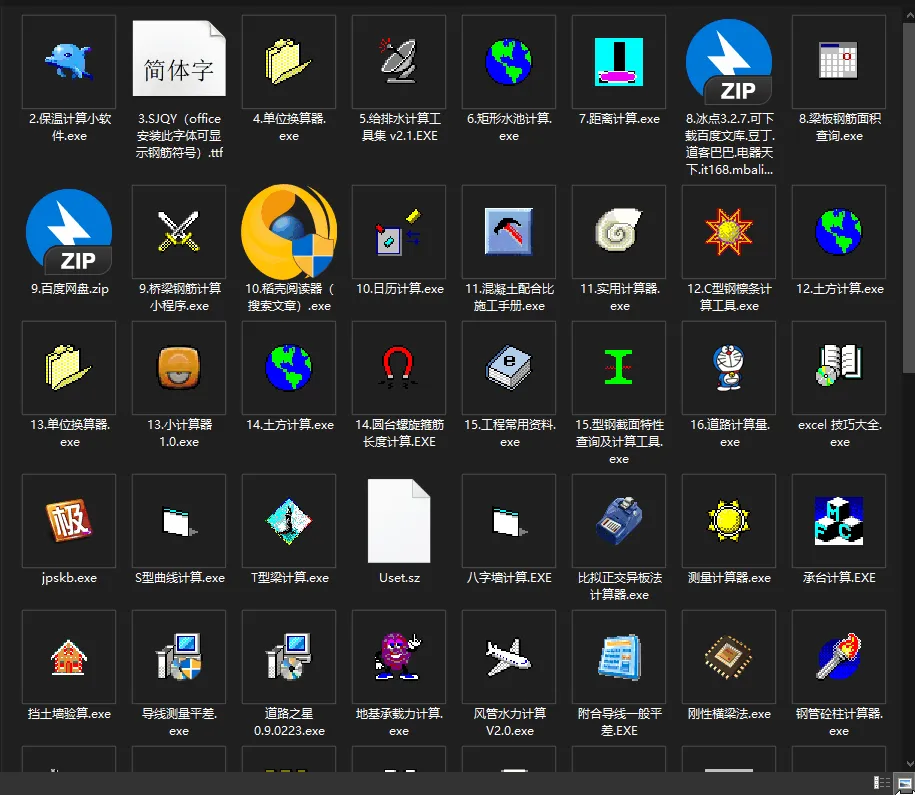The width and height of the screenshot is (915, 795).
Task: Select house icon of 挡土墙验算.exe
Action: (69, 657)
